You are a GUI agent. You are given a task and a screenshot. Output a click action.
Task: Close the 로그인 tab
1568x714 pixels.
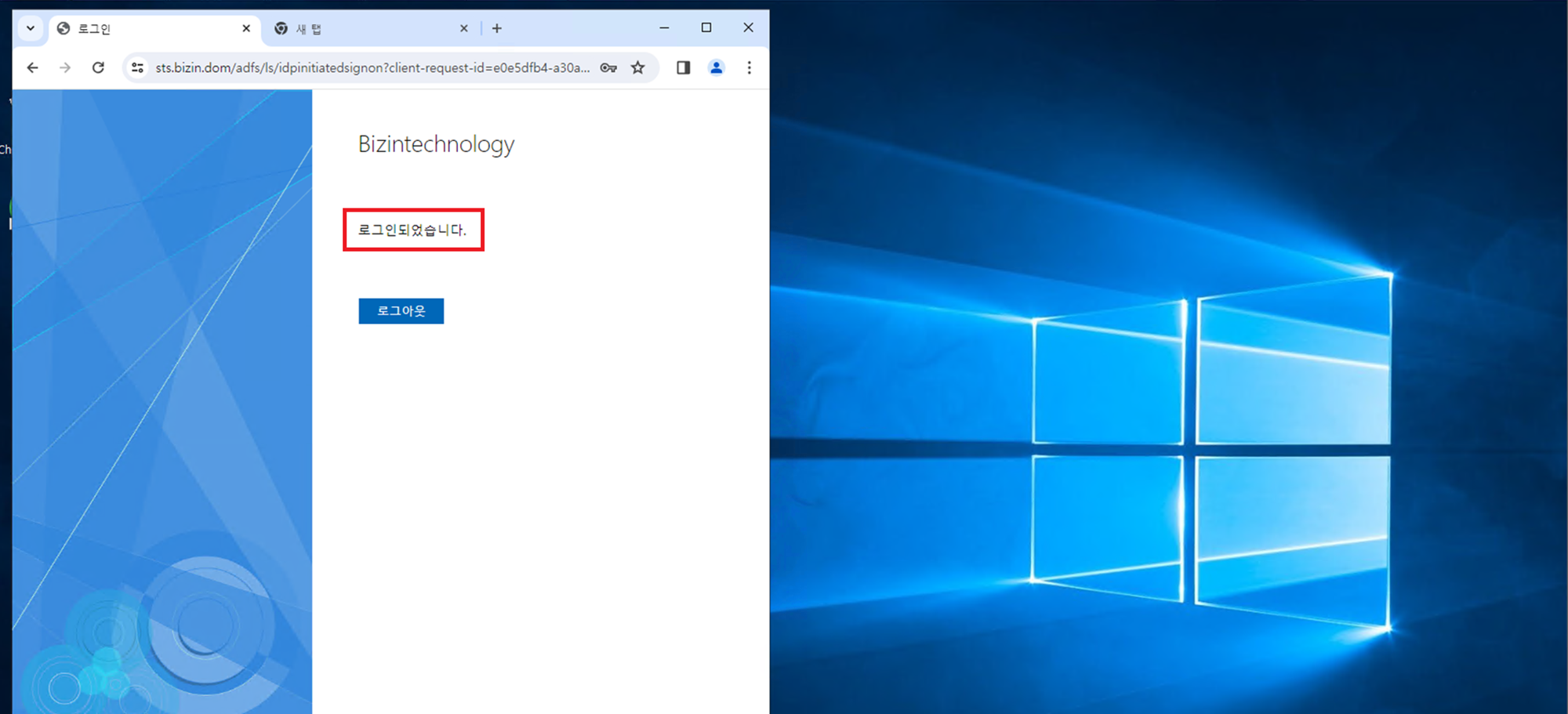click(x=246, y=28)
